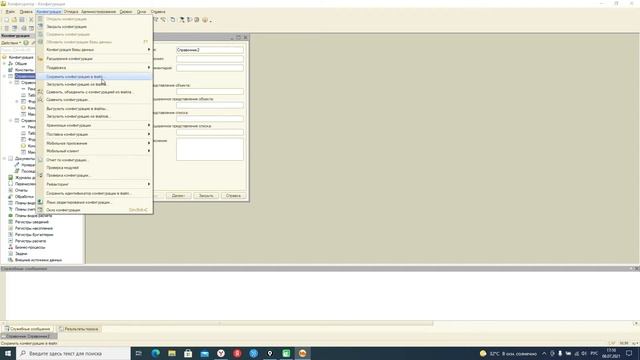This screenshot has height=360, width=640.
Task: Choose Выгрузить конфигурацию в файлы entry
Action: pyautogui.click(x=95, y=109)
